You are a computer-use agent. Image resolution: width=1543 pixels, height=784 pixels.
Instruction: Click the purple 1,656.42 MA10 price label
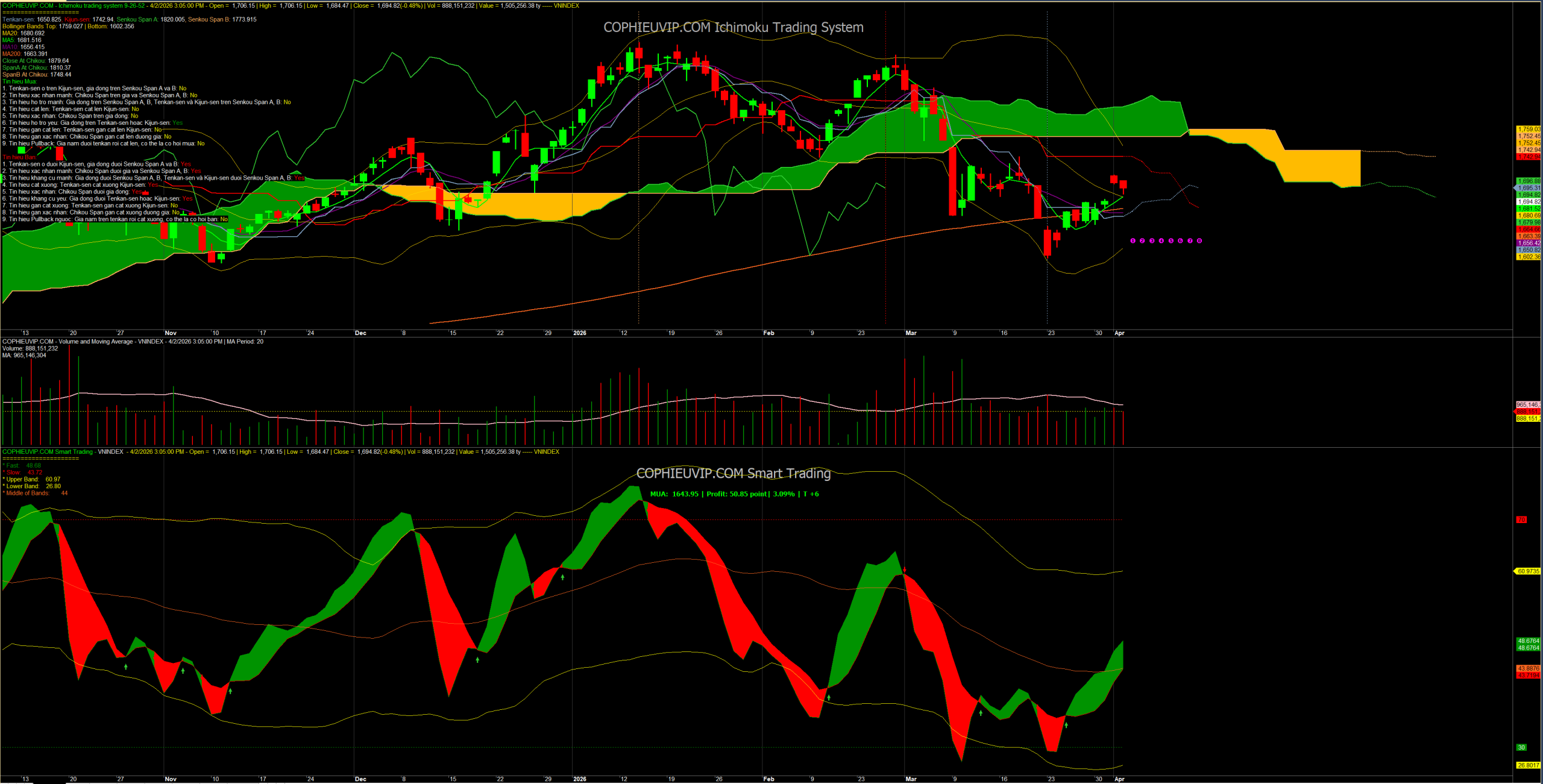[1529, 243]
